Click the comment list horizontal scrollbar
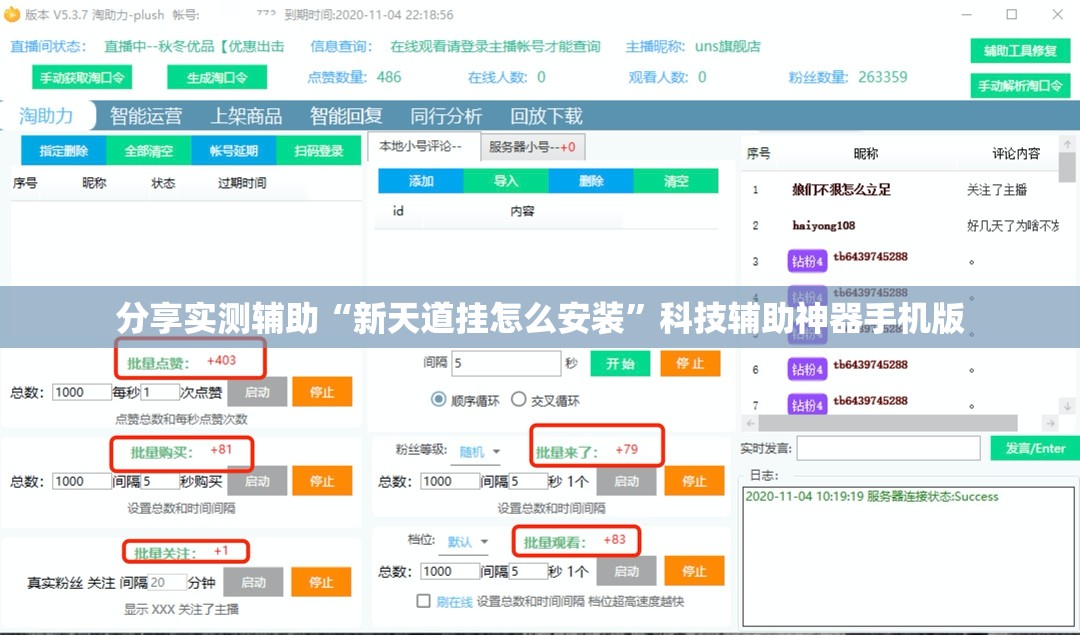The image size is (1080, 635). coord(888,423)
